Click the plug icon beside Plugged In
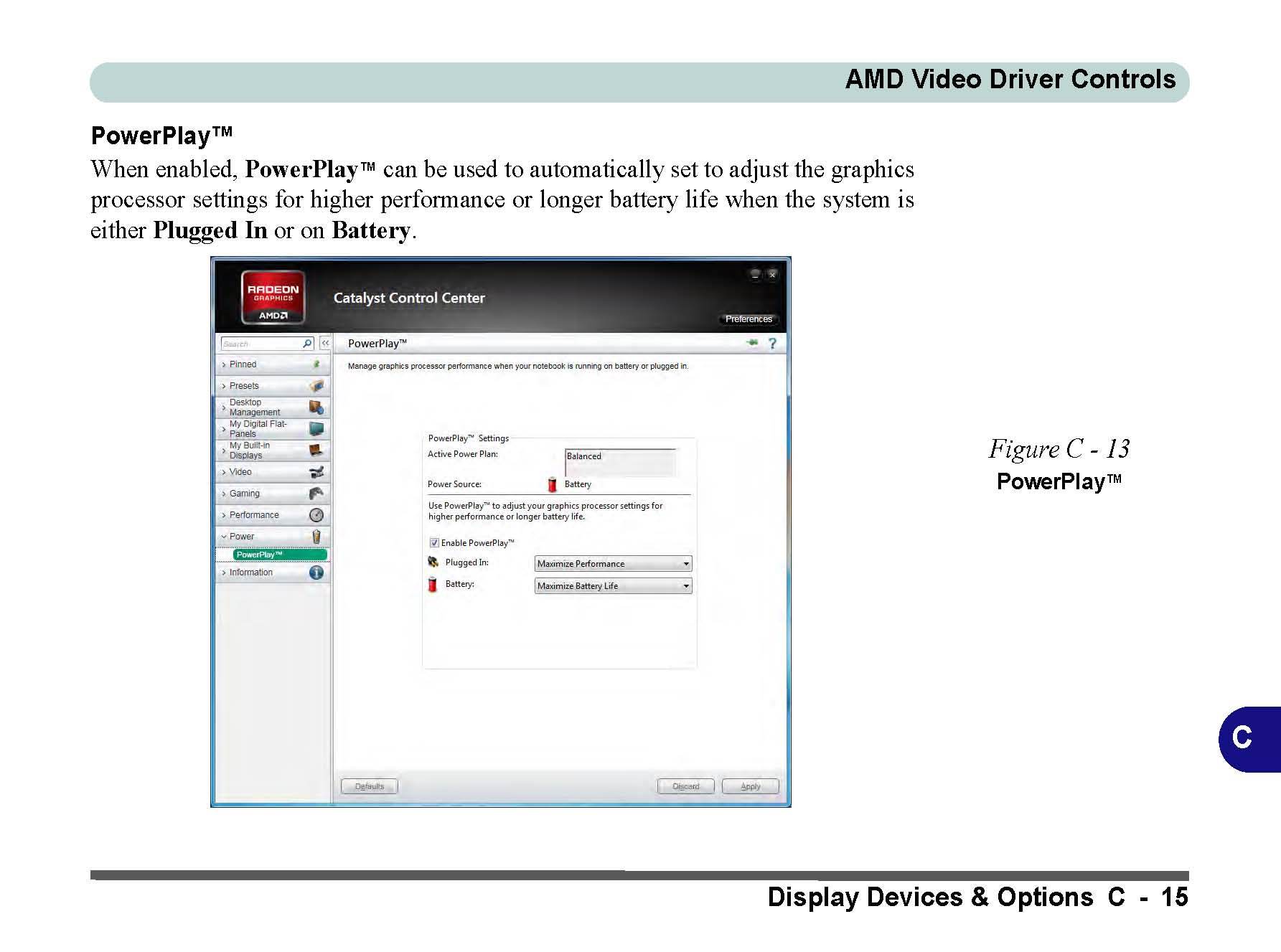This screenshot has width=1281, height=952. pos(433,562)
